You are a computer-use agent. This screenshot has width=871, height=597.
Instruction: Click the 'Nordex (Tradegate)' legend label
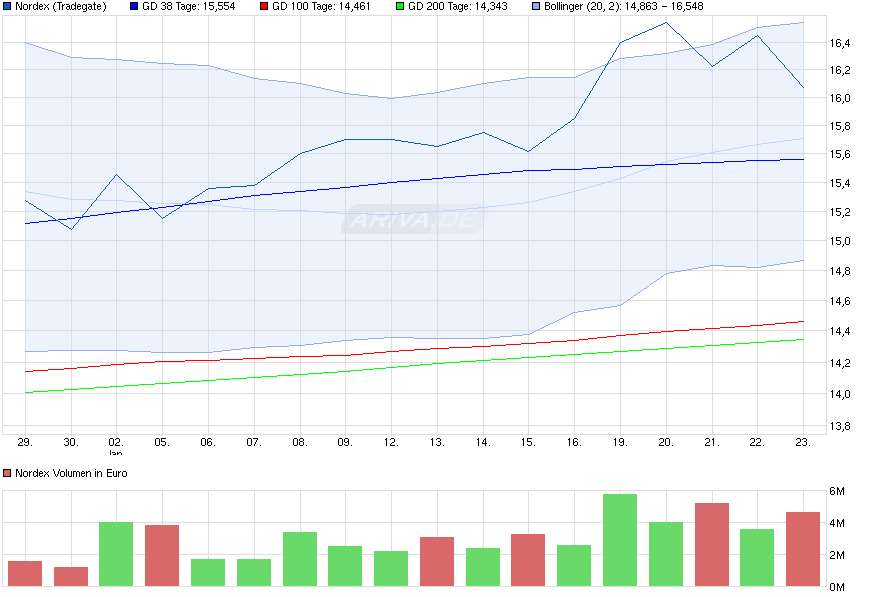click(61, 7)
